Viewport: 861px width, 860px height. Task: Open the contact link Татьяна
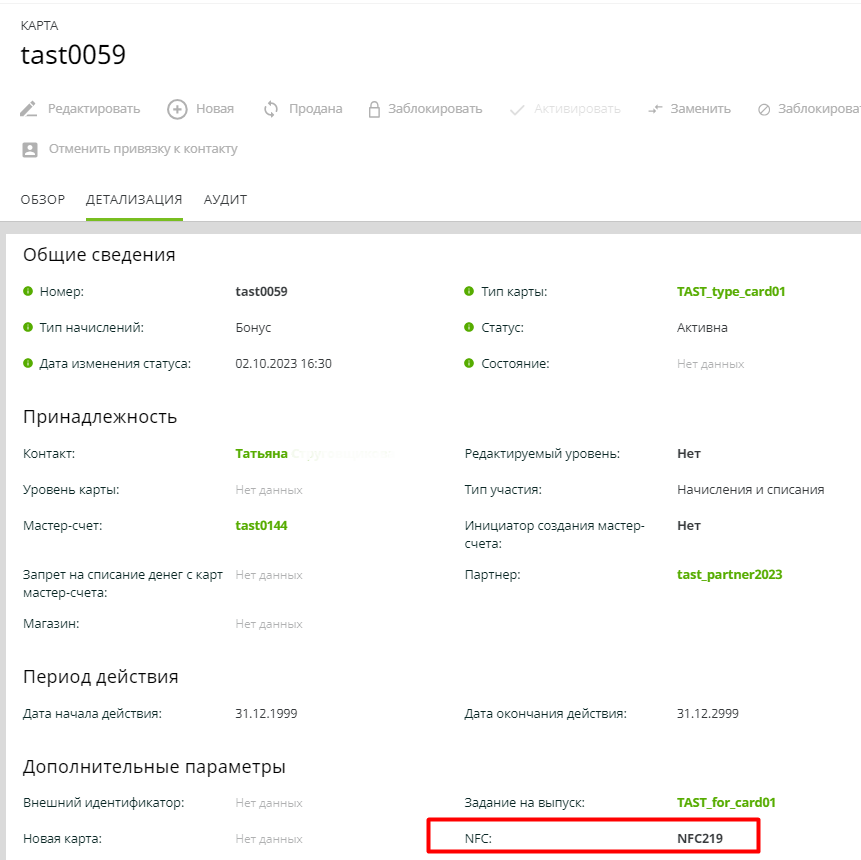point(261,454)
